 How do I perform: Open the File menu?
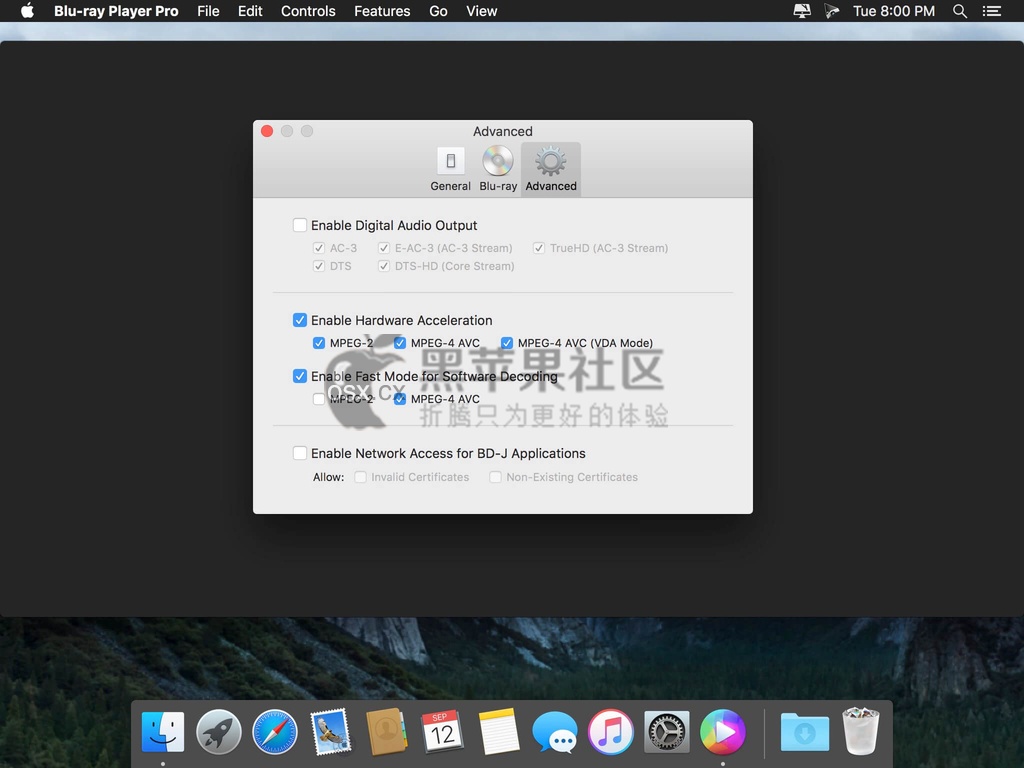(x=208, y=11)
